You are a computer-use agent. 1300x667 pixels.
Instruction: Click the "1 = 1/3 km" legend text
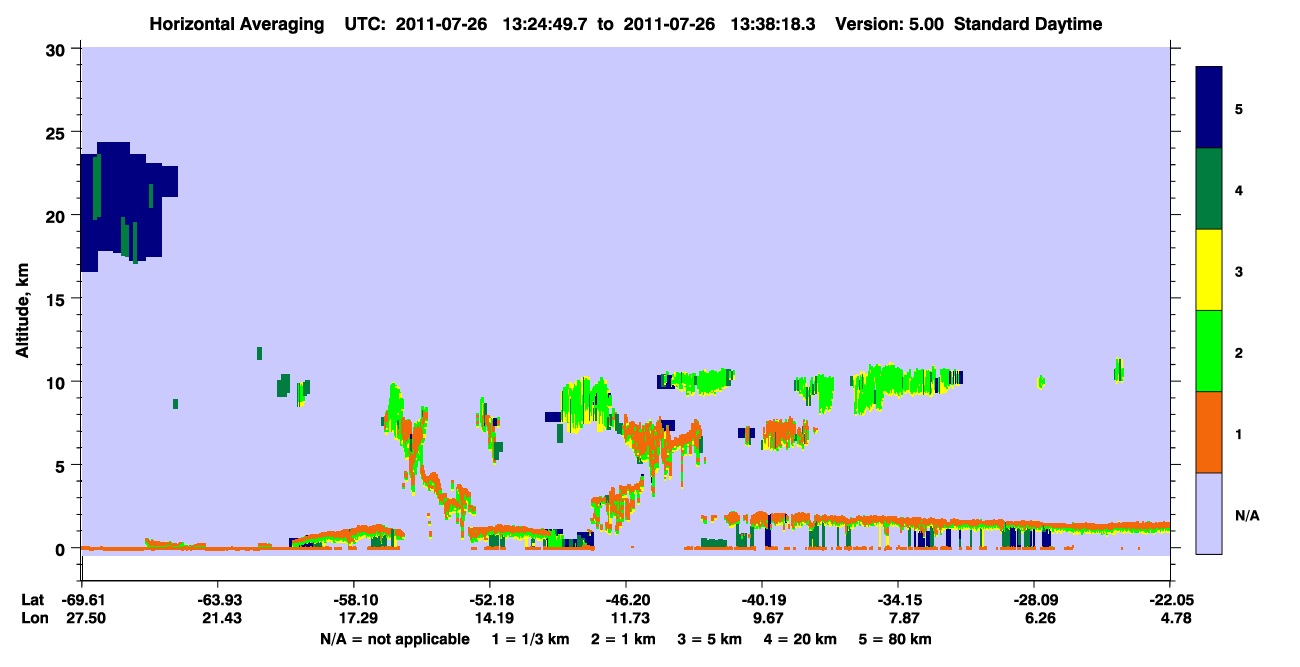pos(531,639)
